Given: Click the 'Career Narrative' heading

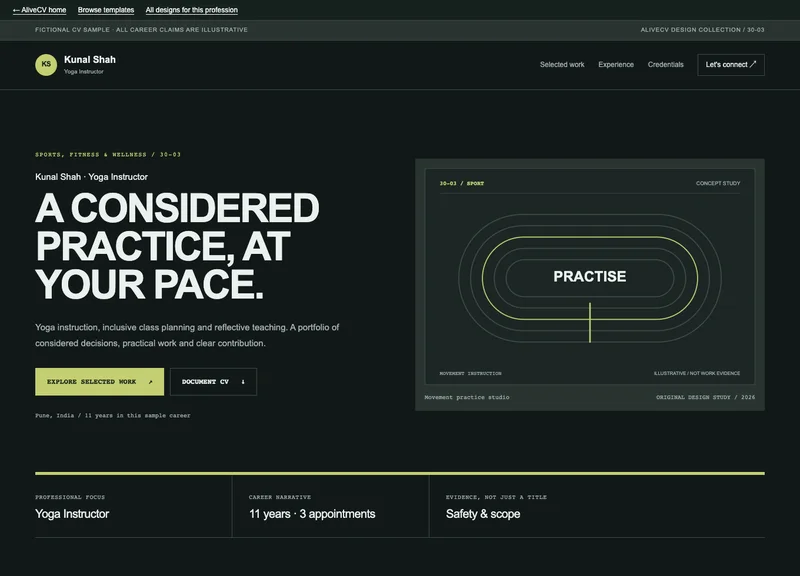Looking at the screenshot, I should (280, 497).
